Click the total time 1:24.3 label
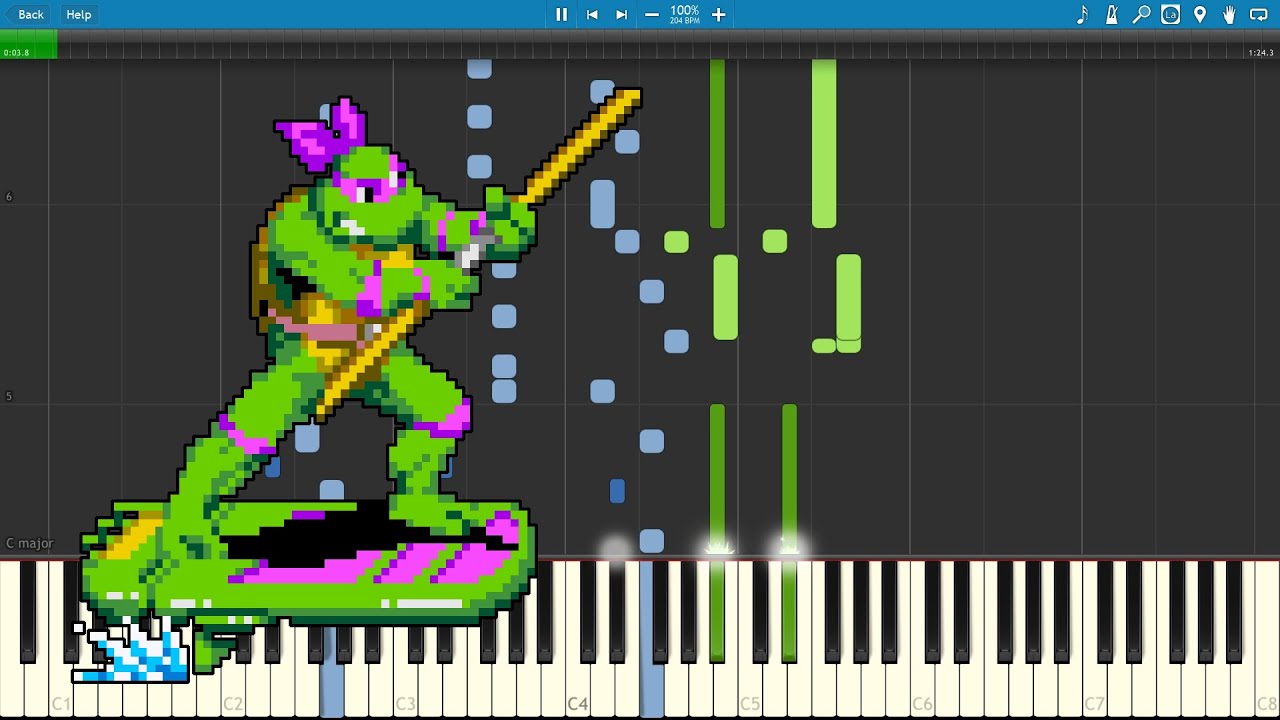 [1261, 53]
